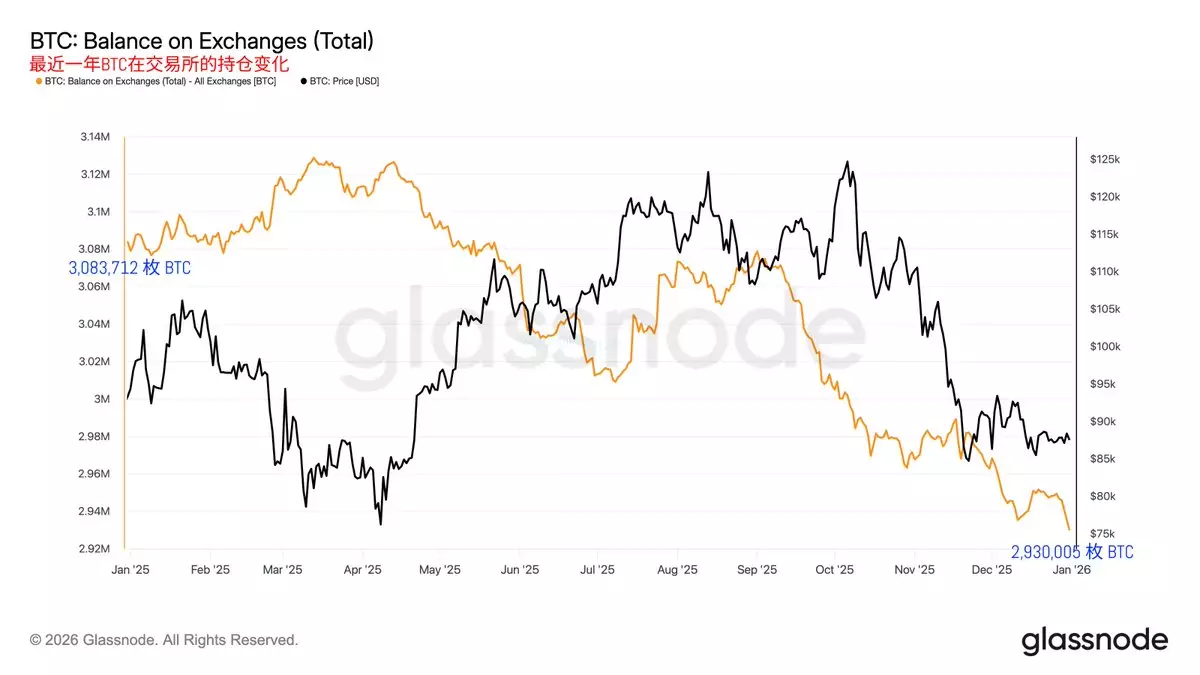Click the '3,083,712 枚 BTC' starting annotation
Screen dimensions: 1200x675
pyautogui.click(x=130, y=268)
